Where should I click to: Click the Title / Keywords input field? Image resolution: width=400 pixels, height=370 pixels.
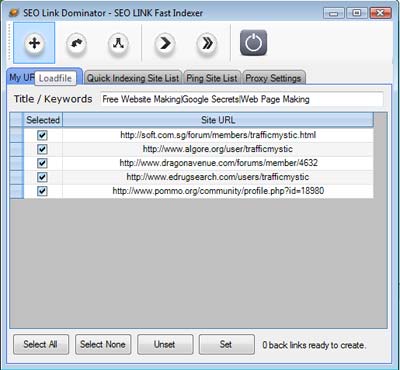click(x=242, y=99)
